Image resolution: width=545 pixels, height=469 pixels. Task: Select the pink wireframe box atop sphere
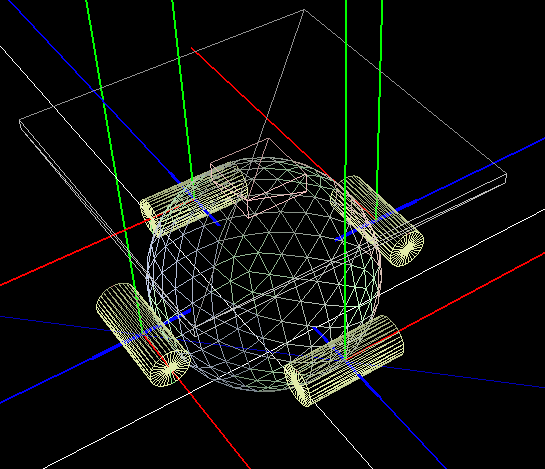coord(259,177)
